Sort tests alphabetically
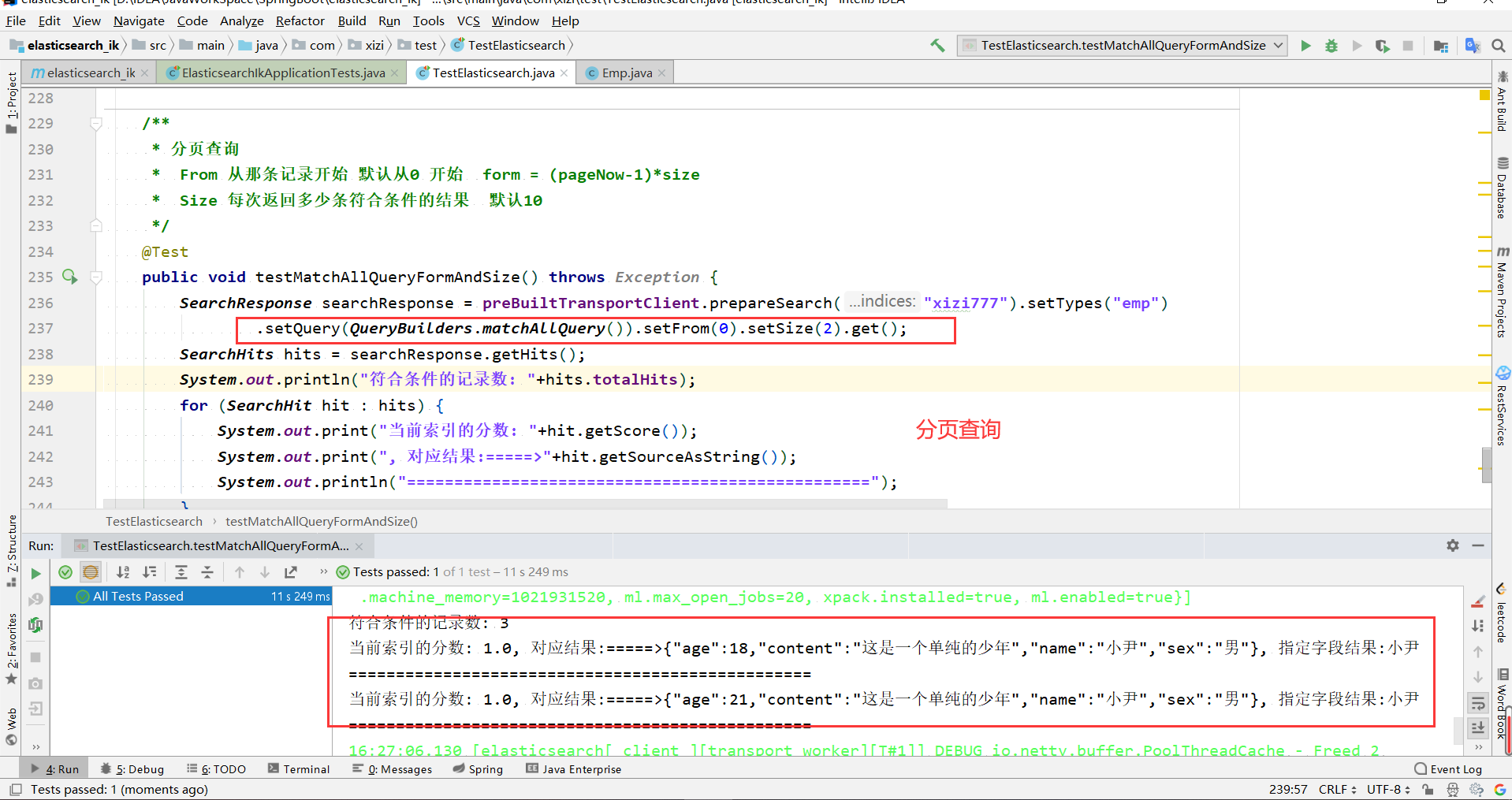 click(123, 572)
